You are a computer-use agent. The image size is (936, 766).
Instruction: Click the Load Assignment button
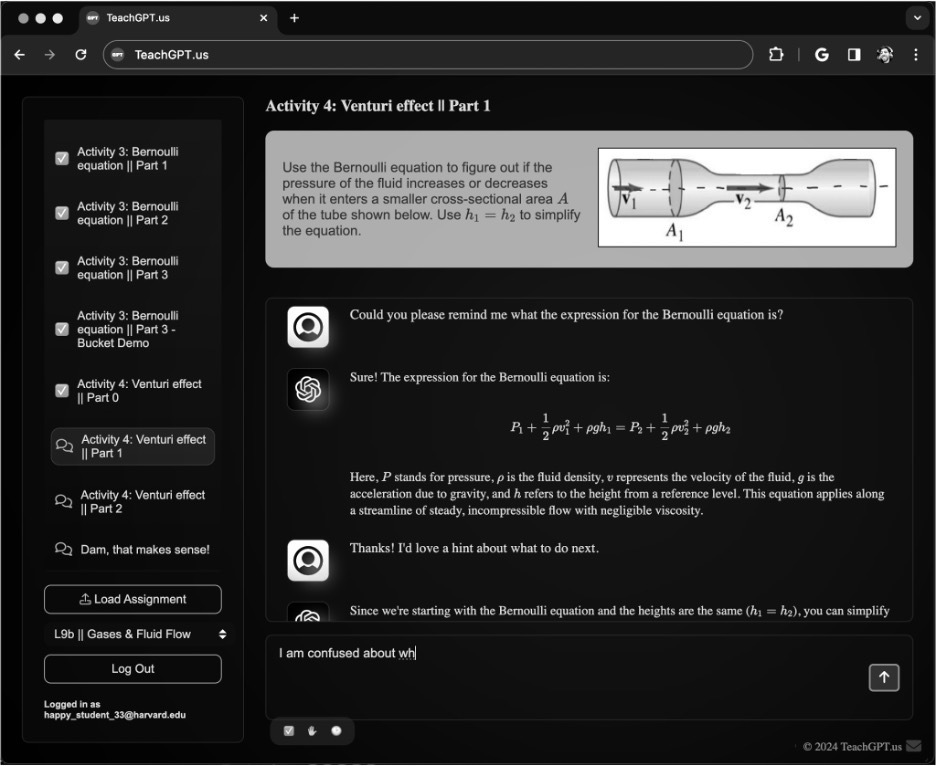coord(132,599)
